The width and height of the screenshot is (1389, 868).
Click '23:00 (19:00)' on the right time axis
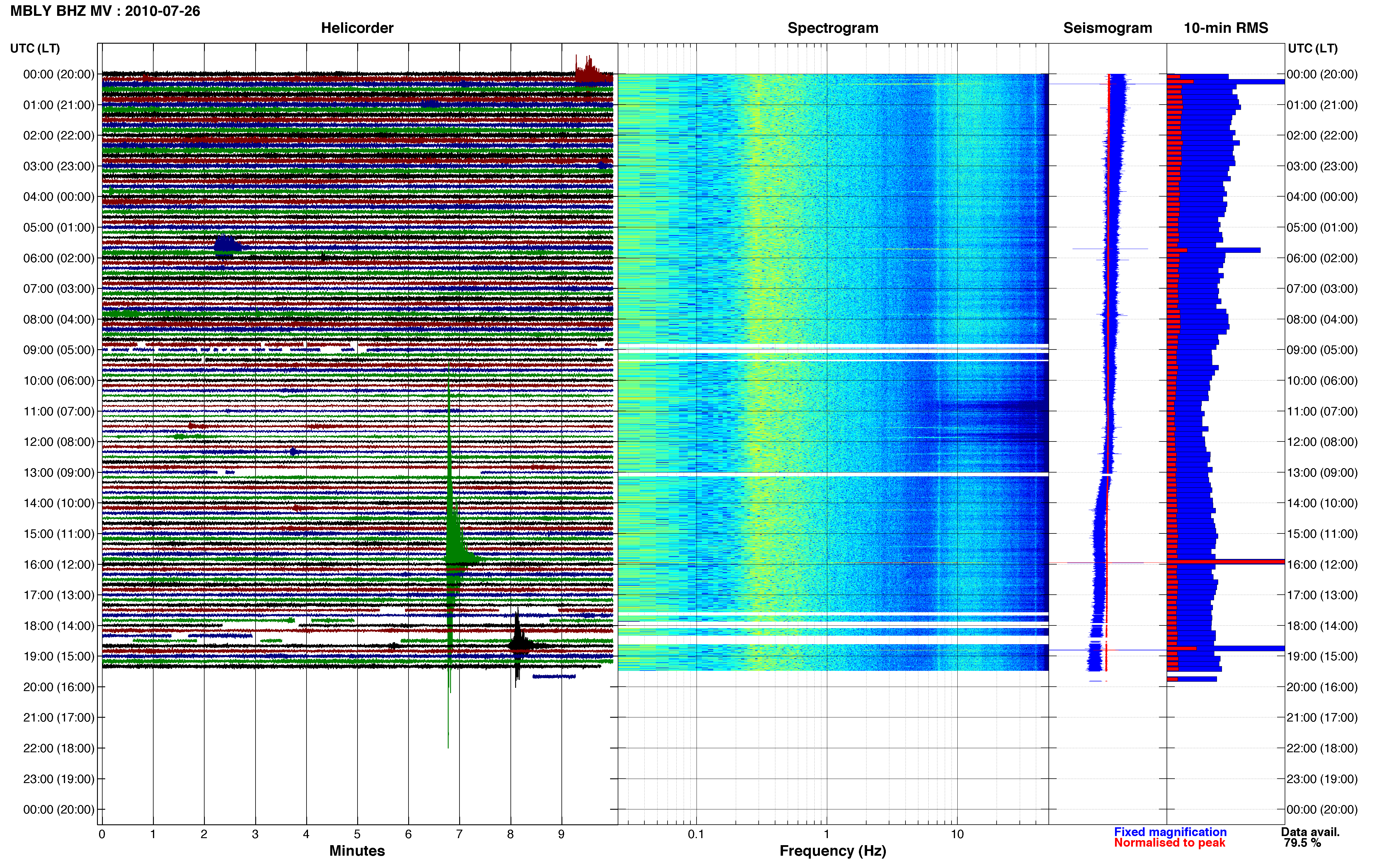(1322, 779)
